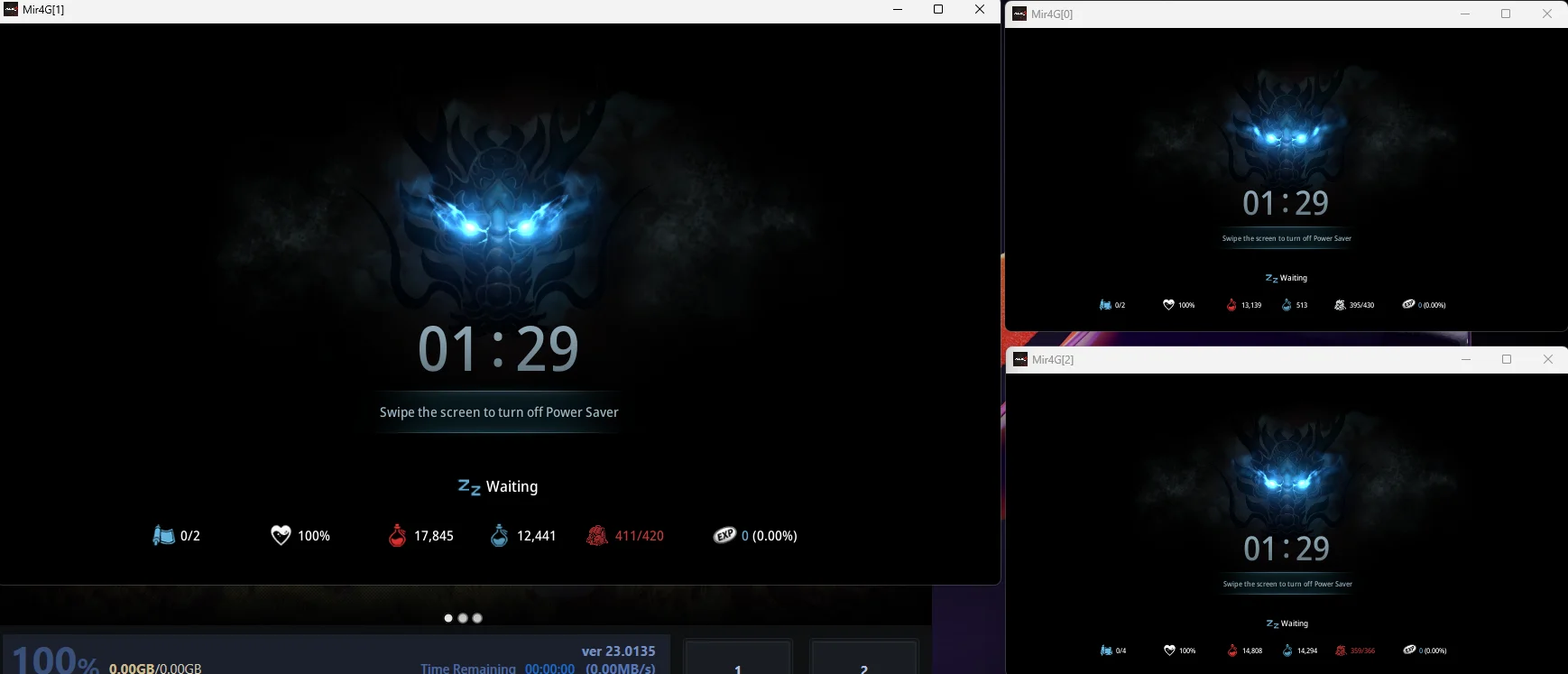The image size is (1568, 674).
Task: Click the Mir4G[1] title bar app icon
Action: pyautogui.click(x=11, y=10)
